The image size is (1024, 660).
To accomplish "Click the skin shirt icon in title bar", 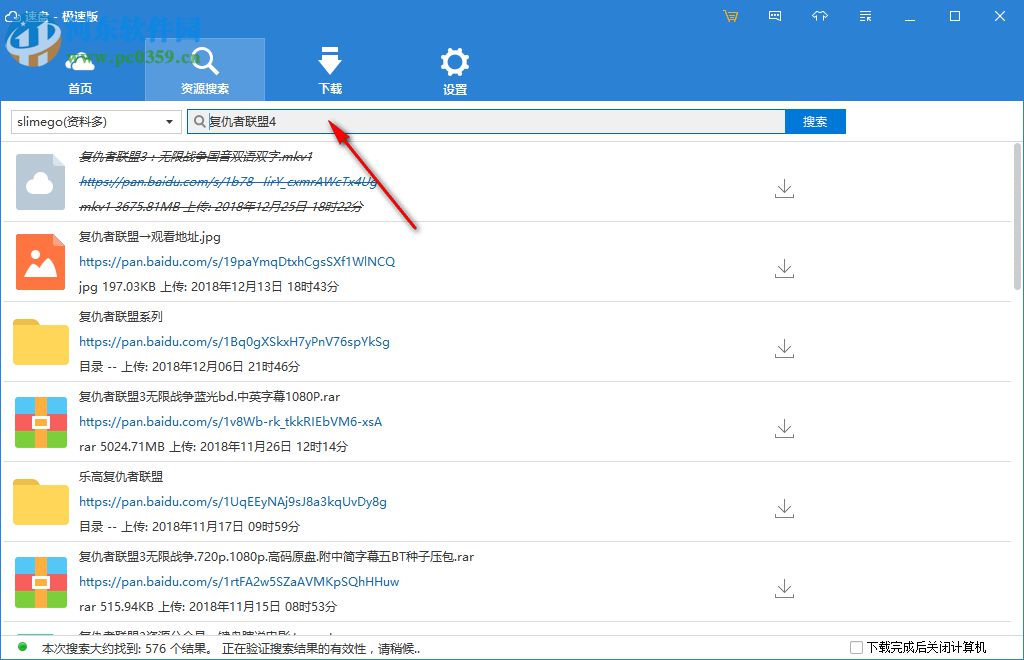I will tap(820, 16).
